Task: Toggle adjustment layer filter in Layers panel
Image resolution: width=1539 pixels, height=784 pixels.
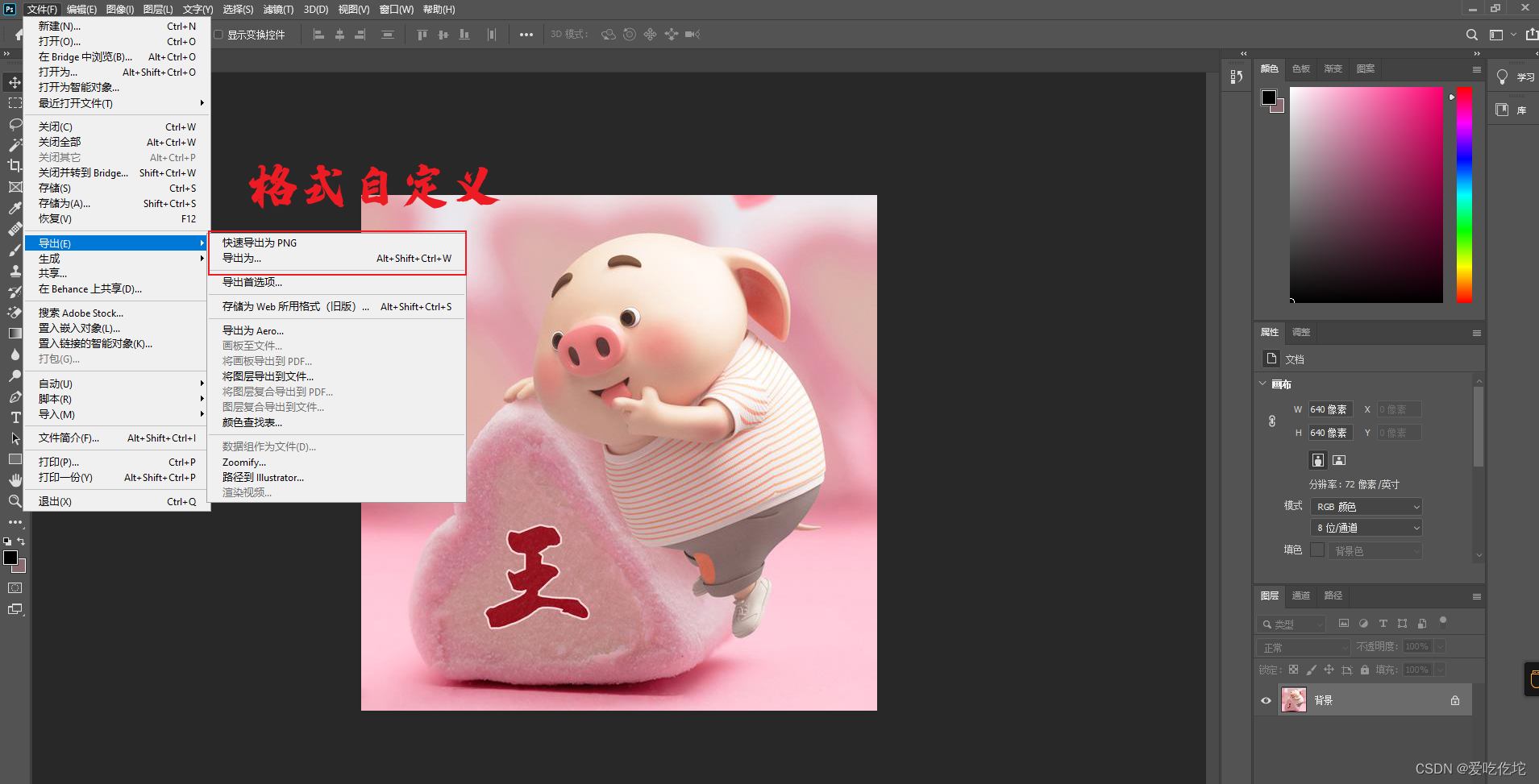Action: click(1363, 623)
